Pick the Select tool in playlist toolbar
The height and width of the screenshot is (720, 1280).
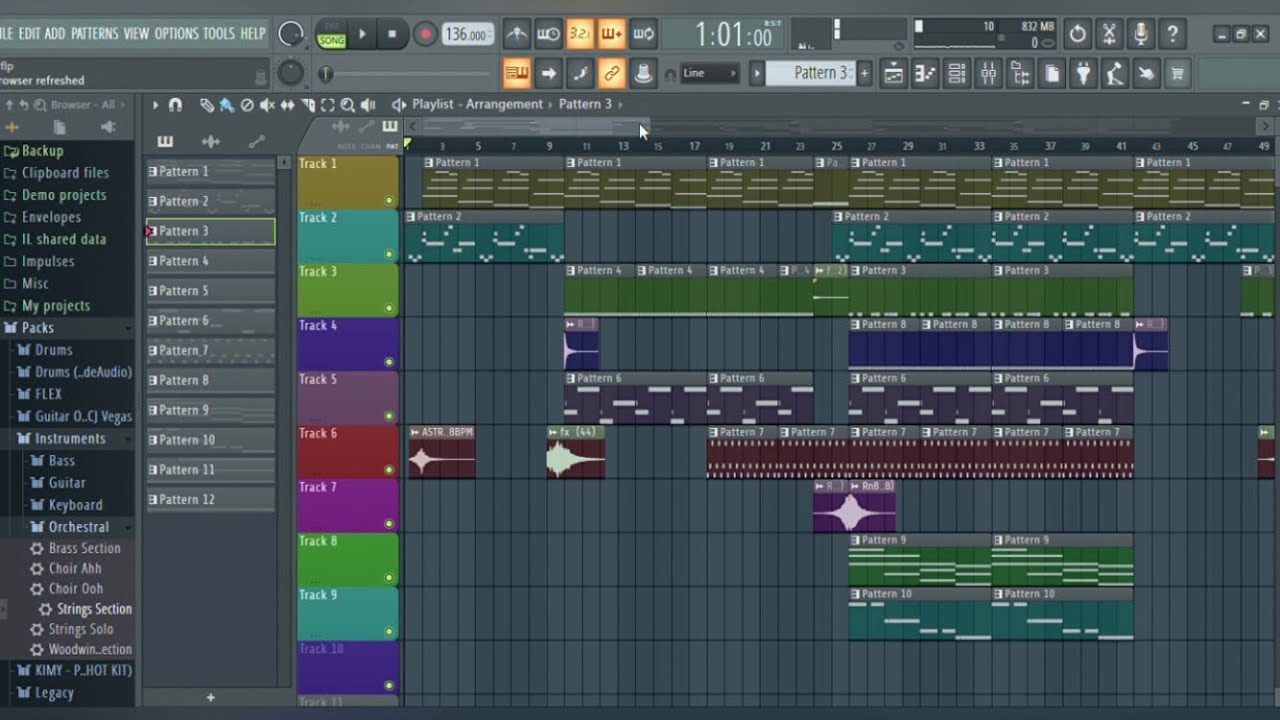327,105
